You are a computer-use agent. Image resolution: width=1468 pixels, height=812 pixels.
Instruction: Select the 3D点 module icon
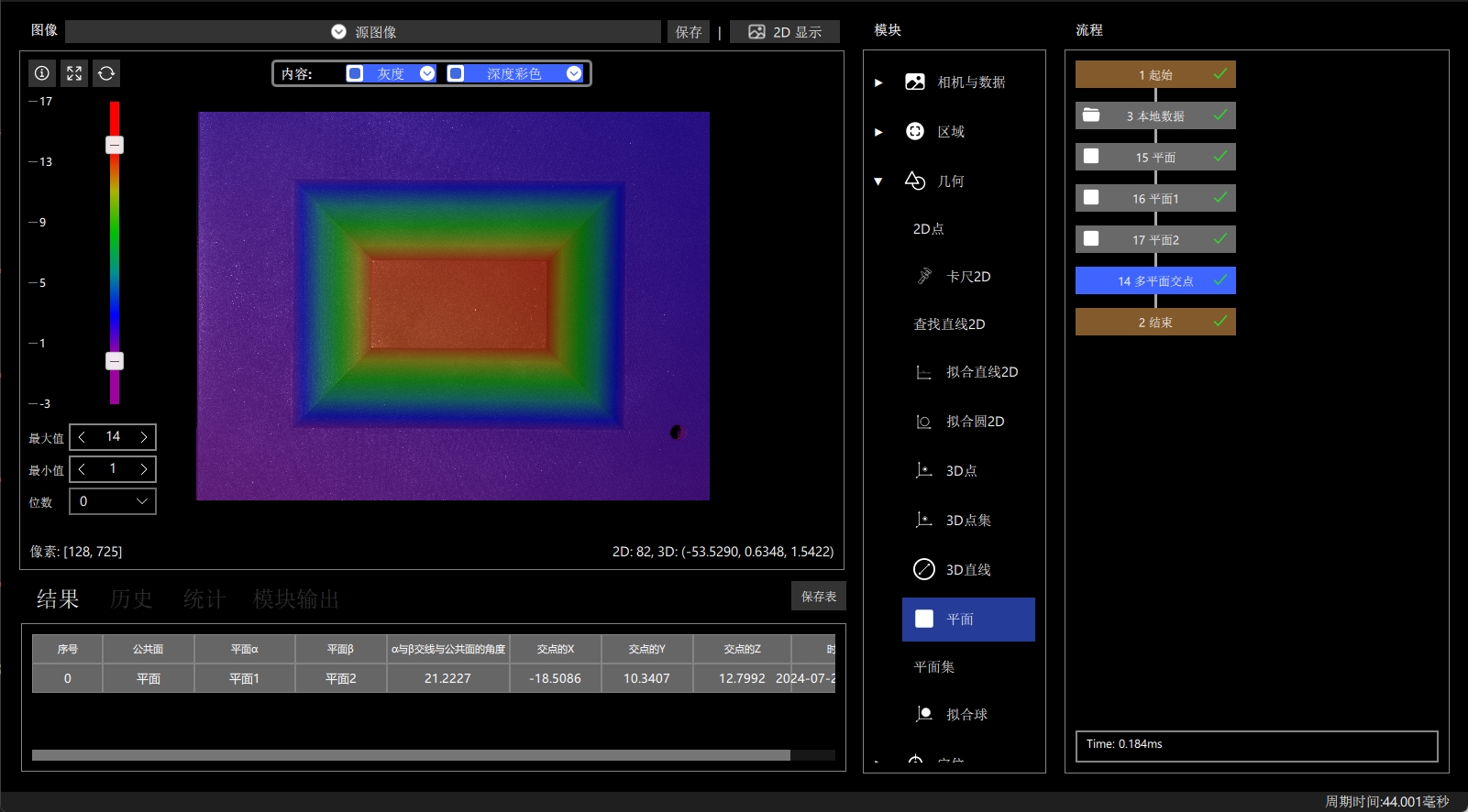(924, 470)
